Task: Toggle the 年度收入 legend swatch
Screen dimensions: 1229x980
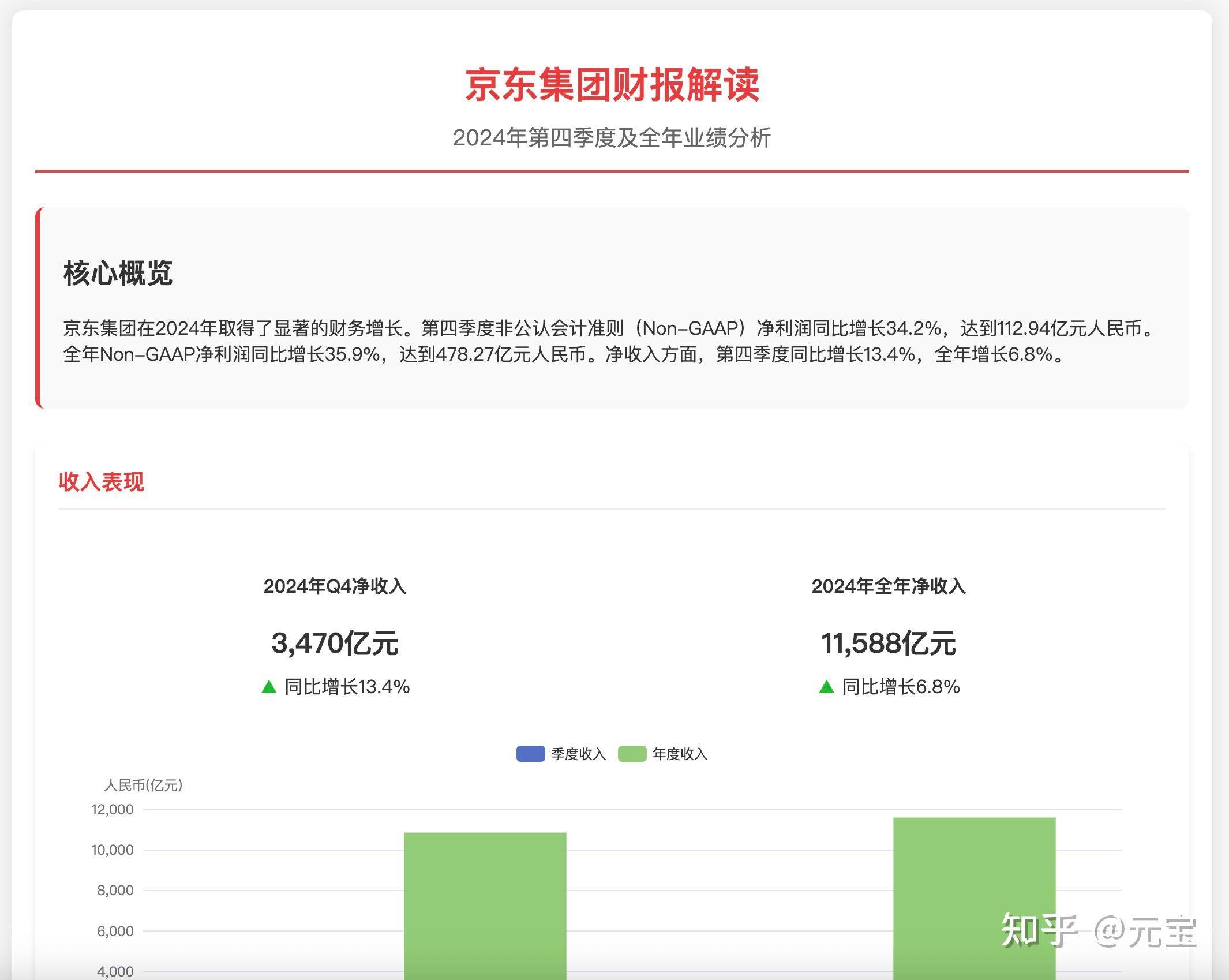Action: (632, 754)
